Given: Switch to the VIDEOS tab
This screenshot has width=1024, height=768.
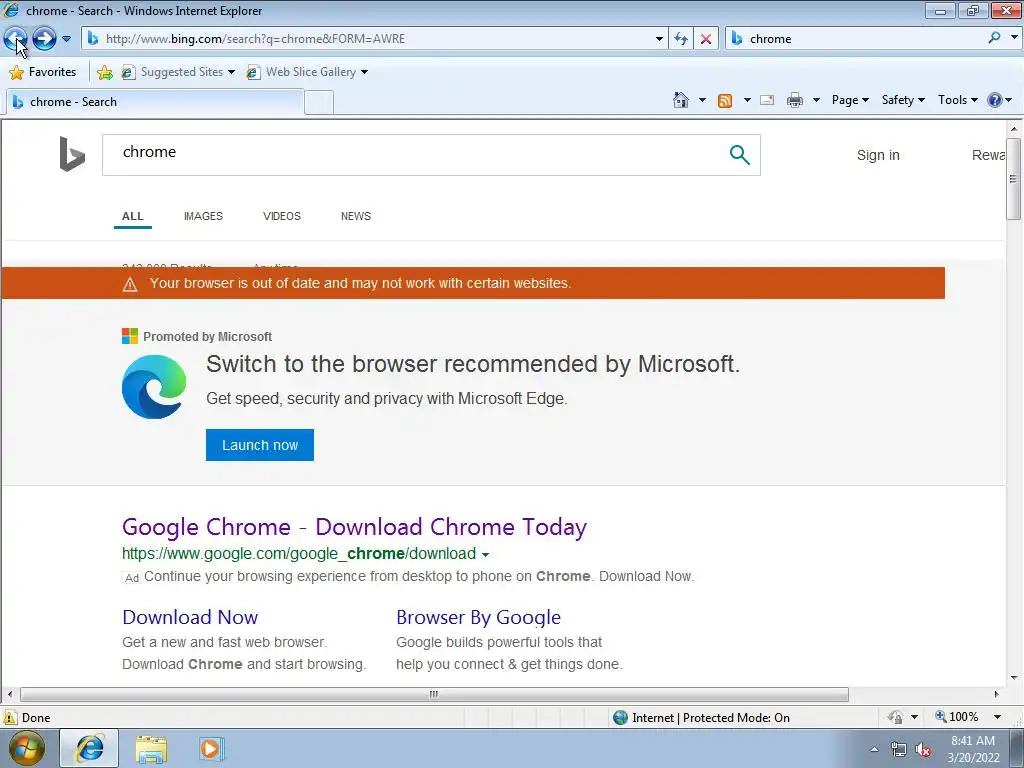Looking at the screenshot, I should 281,216.
